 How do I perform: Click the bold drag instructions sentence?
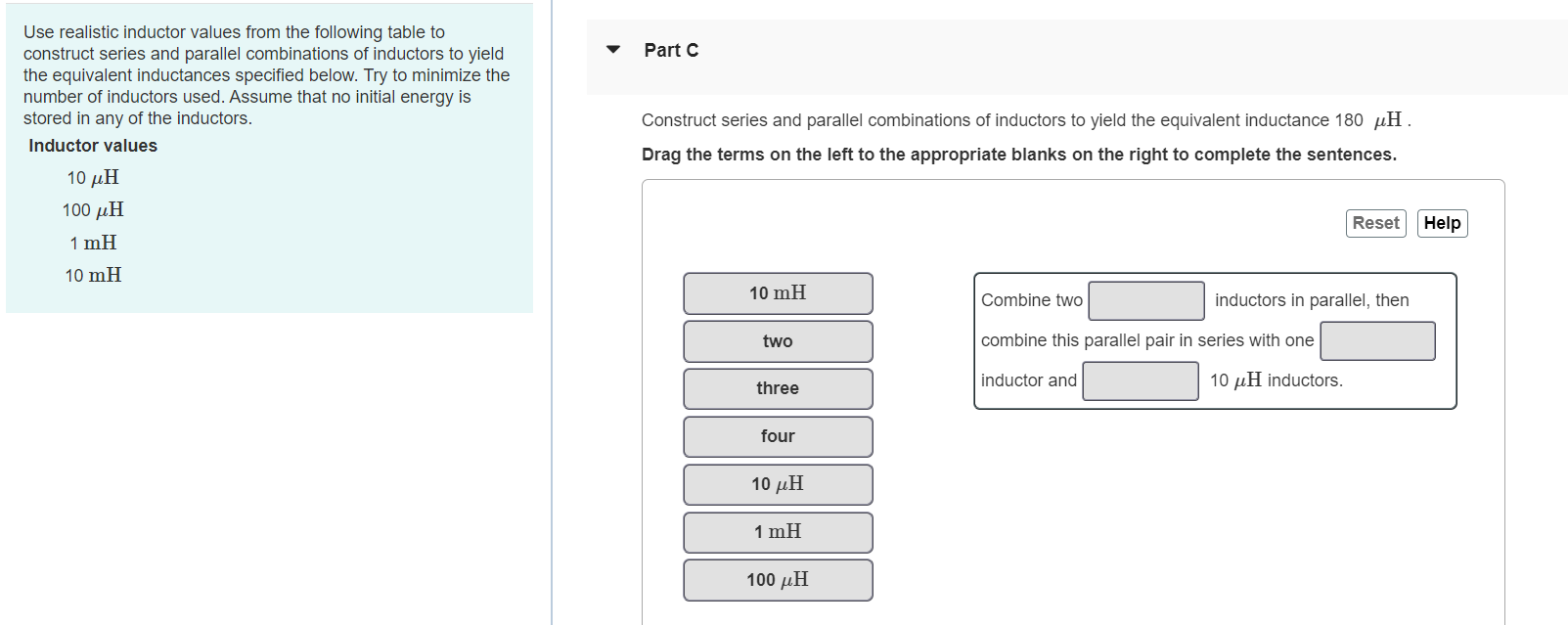[1018, 154]
